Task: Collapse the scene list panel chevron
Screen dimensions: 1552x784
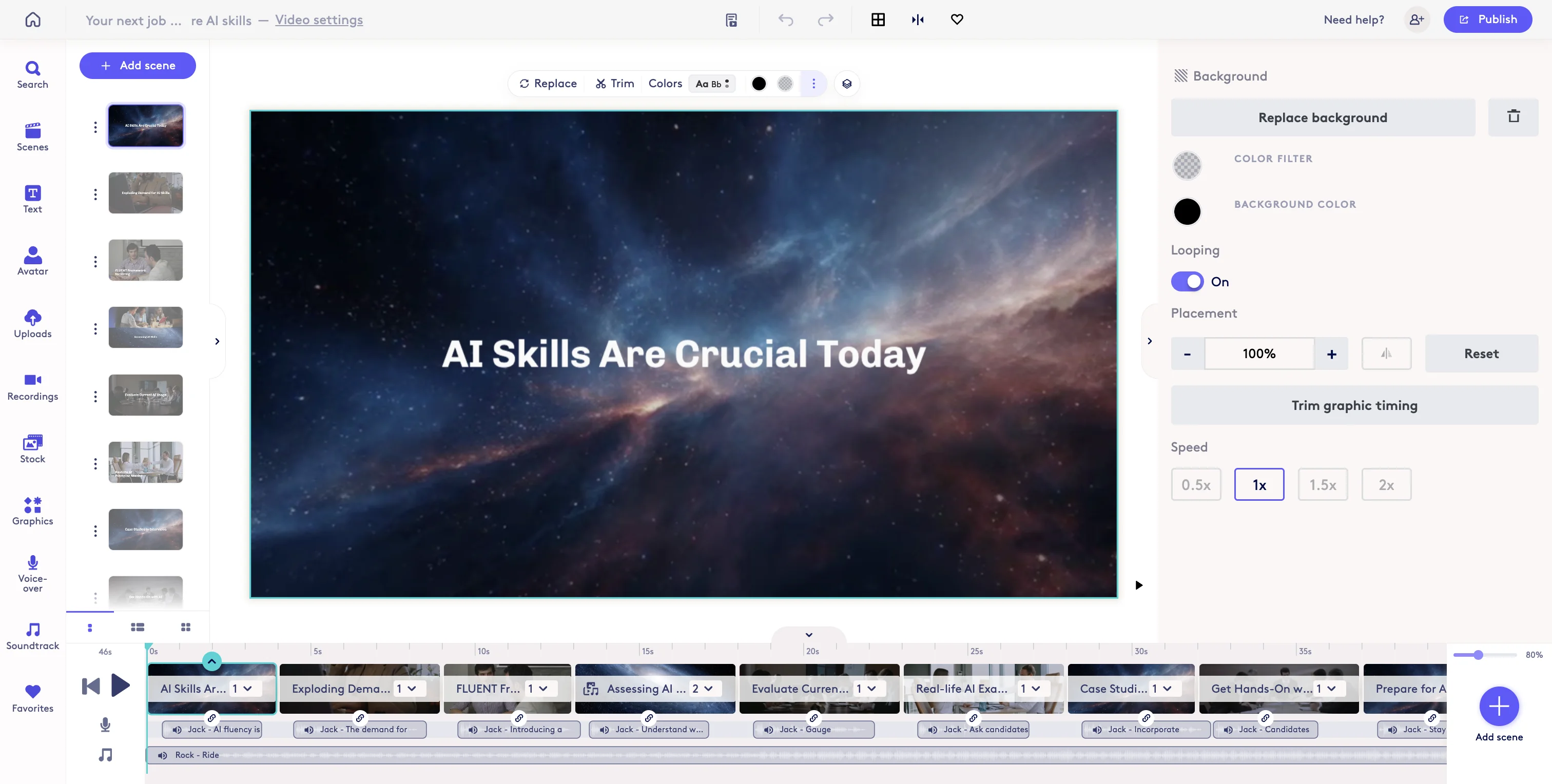Action: 217,341
